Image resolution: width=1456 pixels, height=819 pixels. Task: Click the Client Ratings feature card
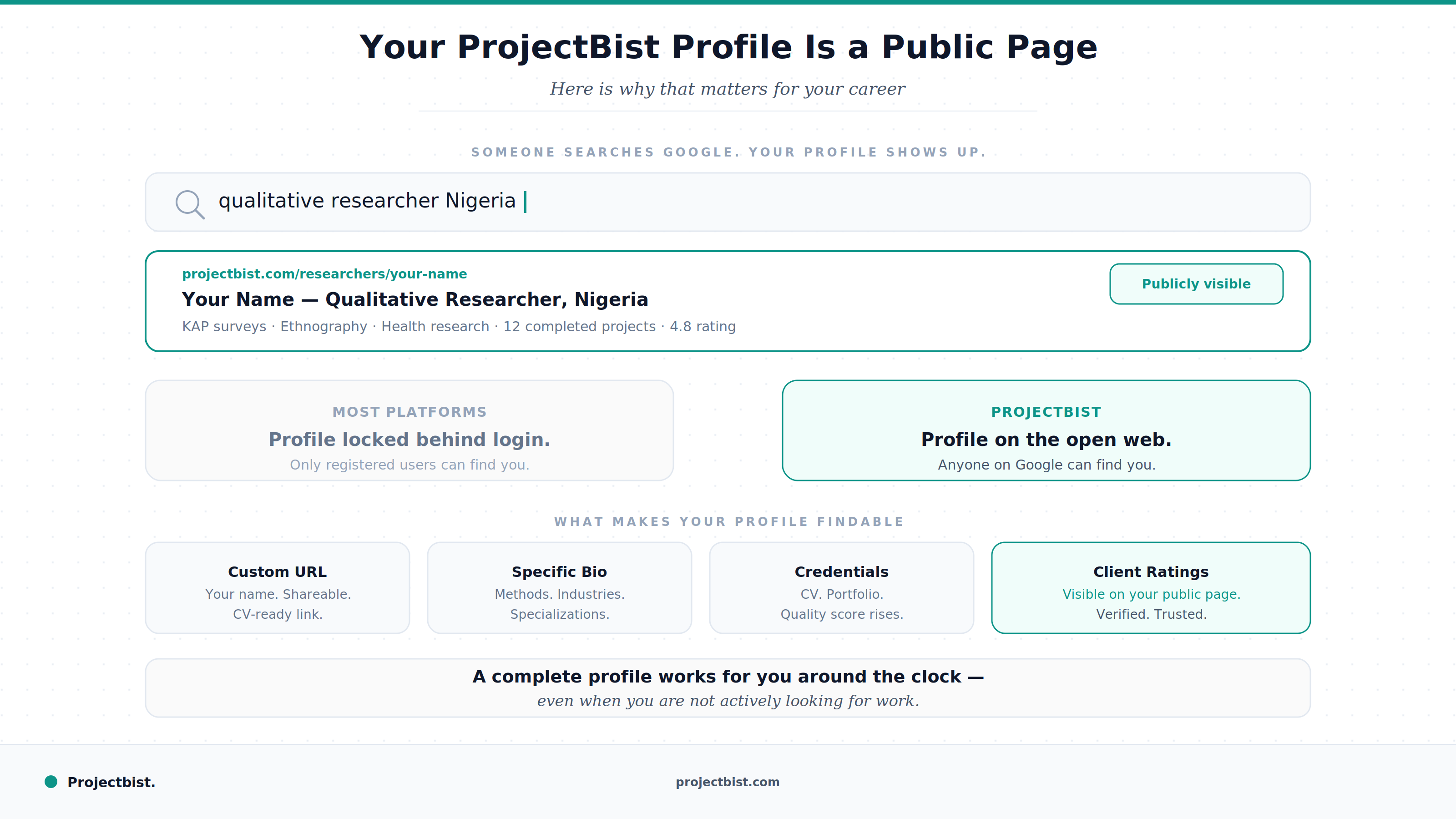pos(1150,588)
